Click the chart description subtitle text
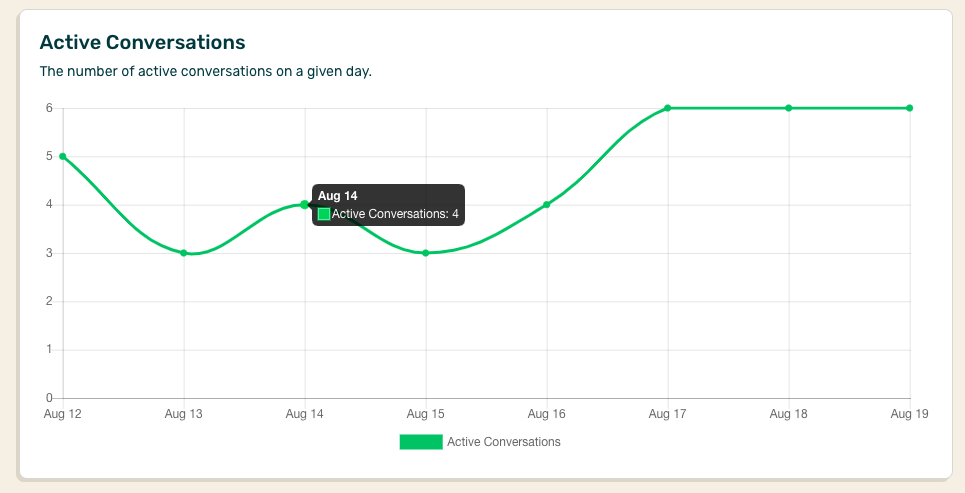 coord(205,72)
